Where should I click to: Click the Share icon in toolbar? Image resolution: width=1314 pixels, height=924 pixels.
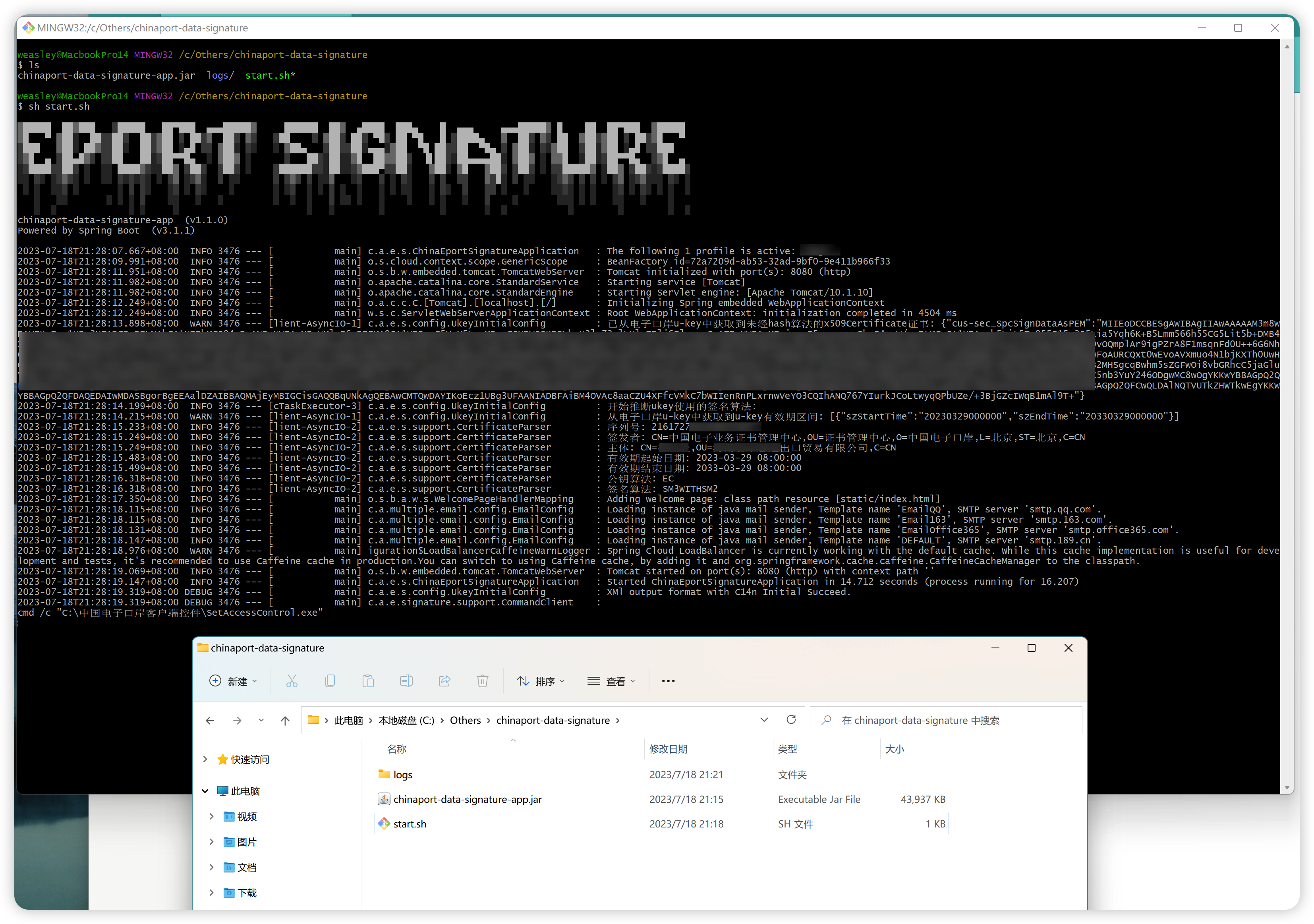[x=444, y=681]
